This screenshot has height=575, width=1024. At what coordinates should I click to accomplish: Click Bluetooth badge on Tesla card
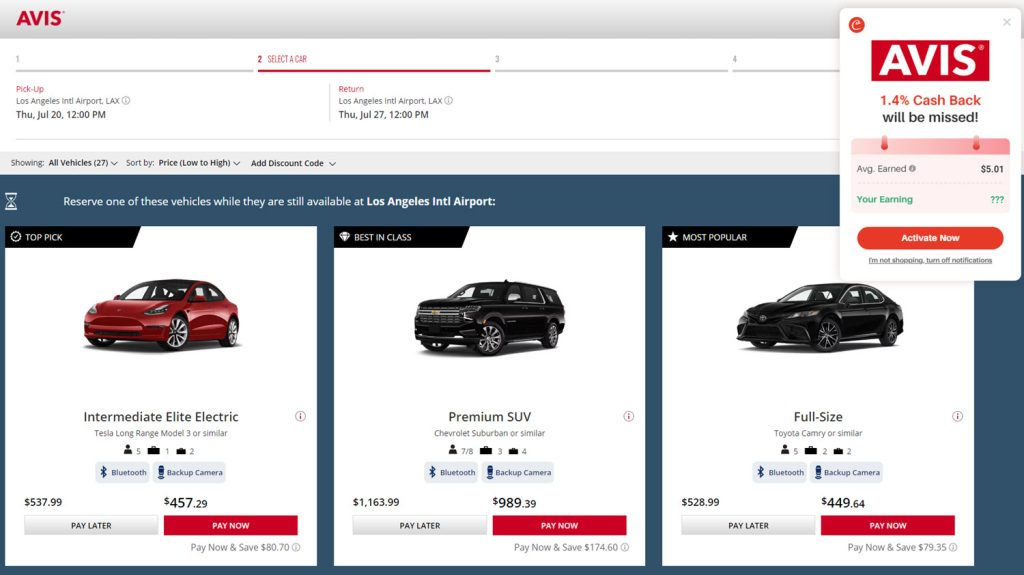point(123,472)
